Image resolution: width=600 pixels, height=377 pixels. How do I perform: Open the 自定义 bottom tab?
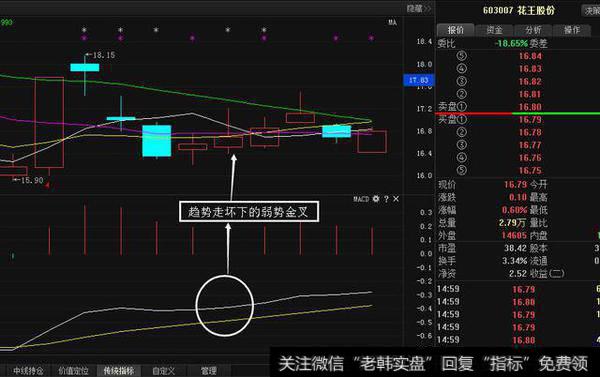163,371
